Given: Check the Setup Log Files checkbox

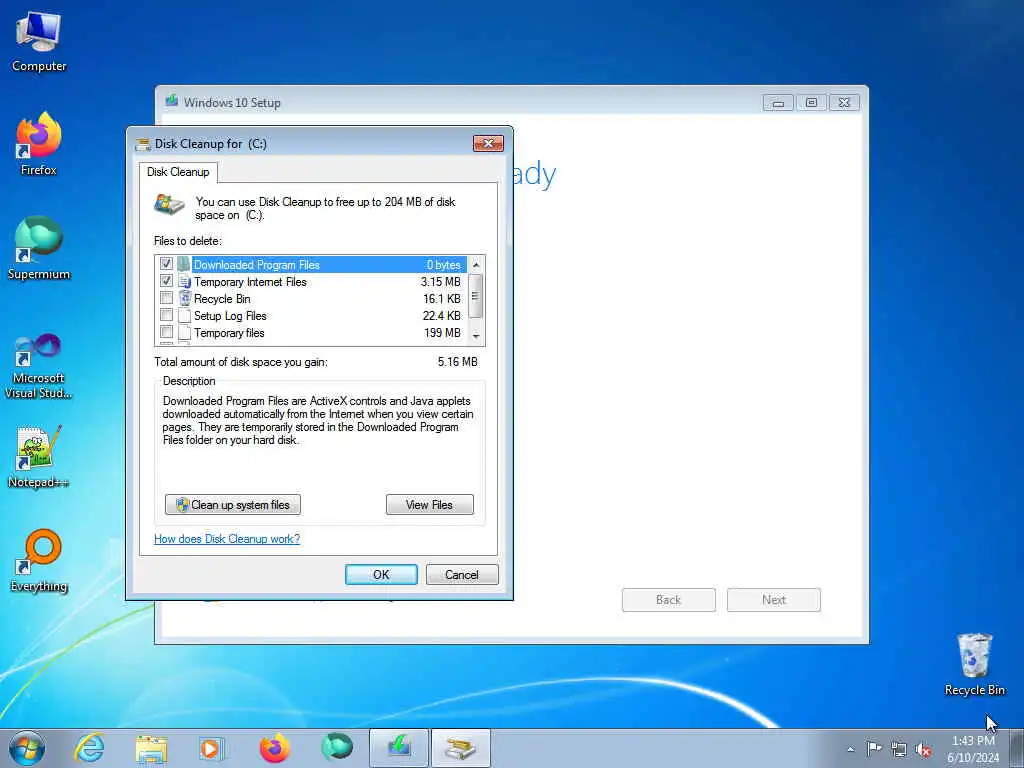Looking at the screenshot, I should [167, 315].
